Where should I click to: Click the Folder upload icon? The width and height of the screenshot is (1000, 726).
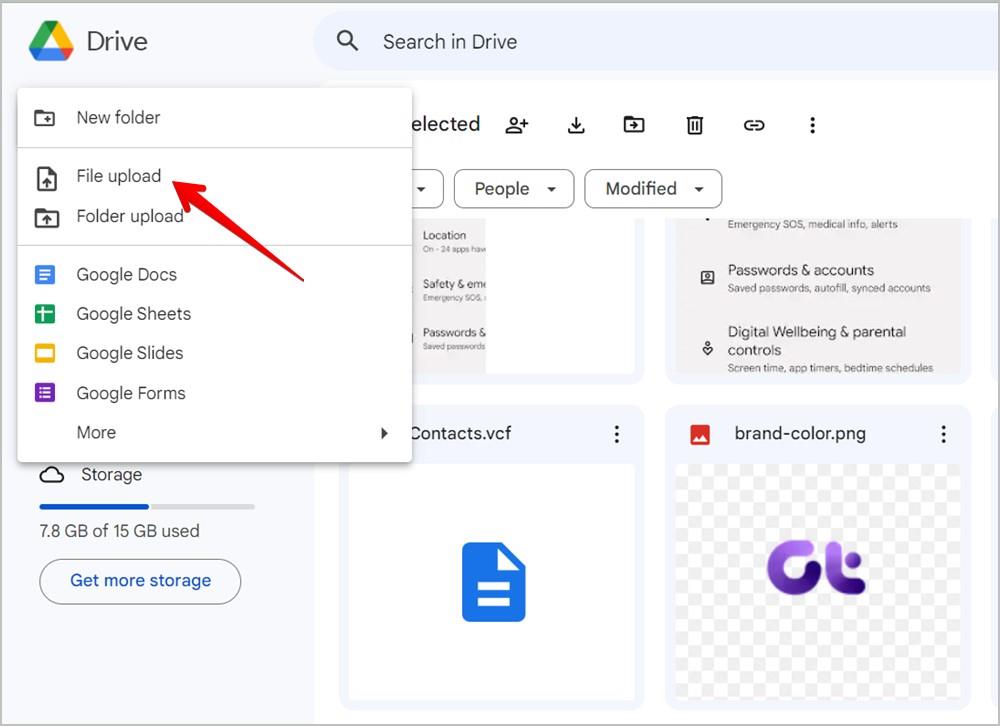46,218
